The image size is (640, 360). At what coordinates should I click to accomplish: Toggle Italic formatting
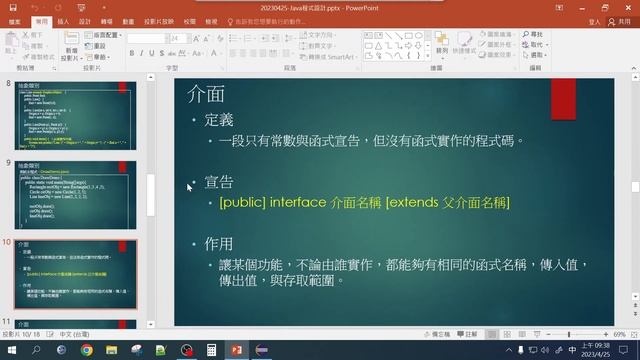(142, 53)
